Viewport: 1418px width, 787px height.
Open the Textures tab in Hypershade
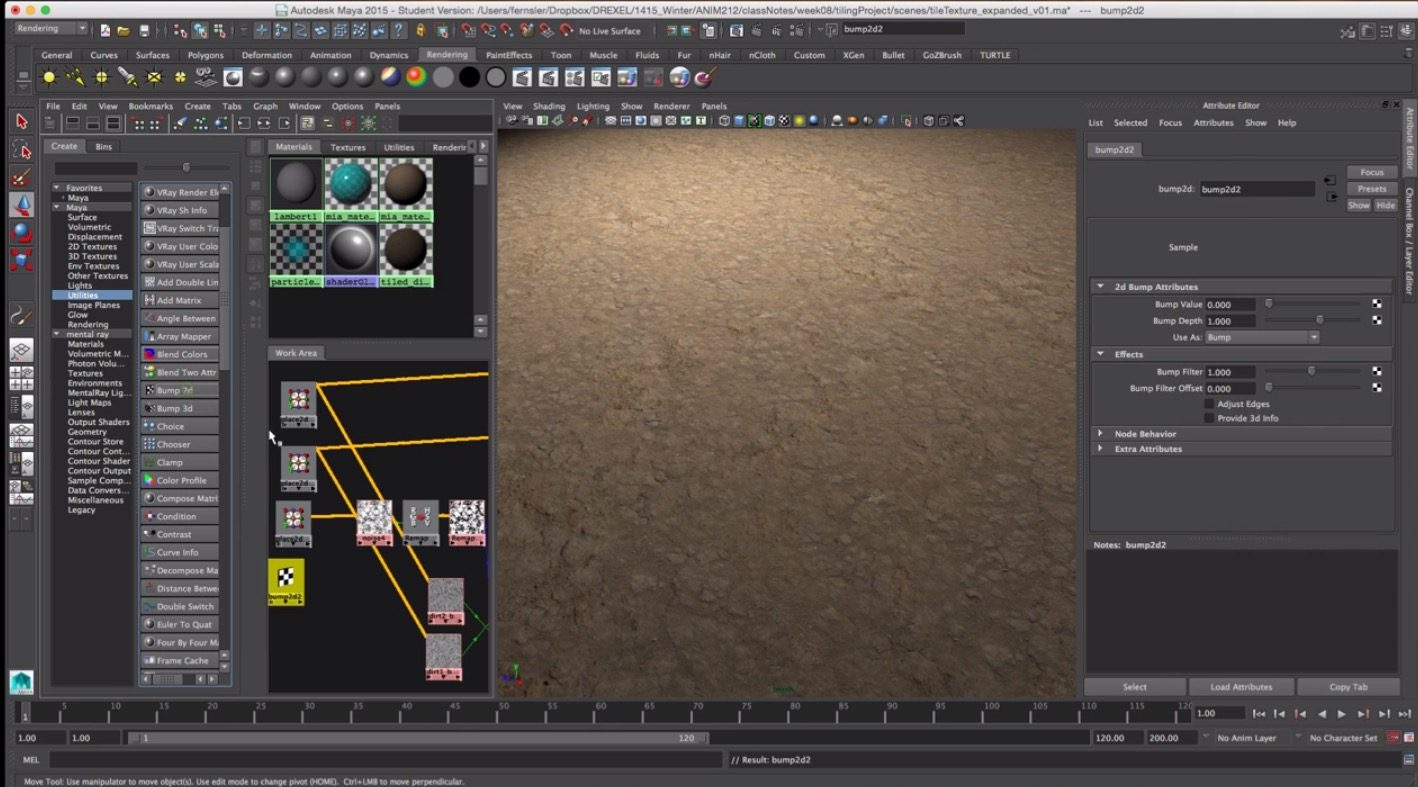point(348,147)
